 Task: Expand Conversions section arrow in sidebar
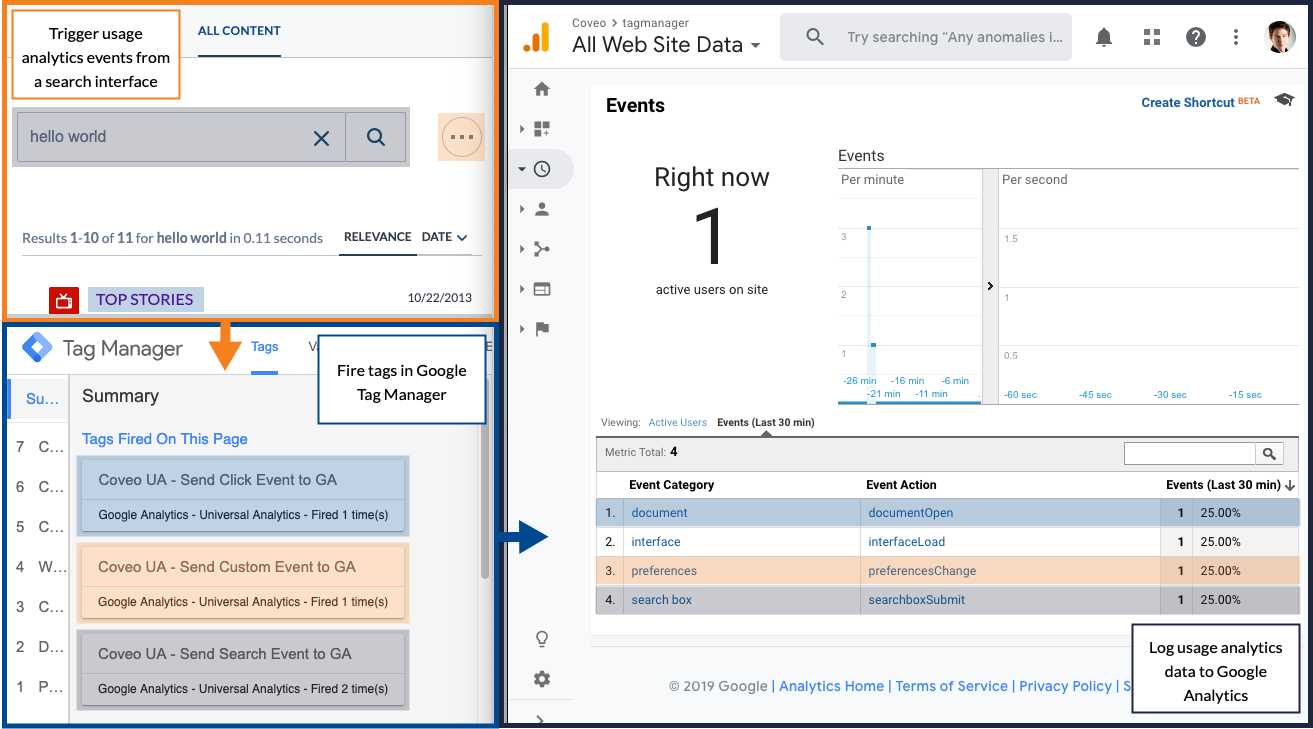[521, 329]
